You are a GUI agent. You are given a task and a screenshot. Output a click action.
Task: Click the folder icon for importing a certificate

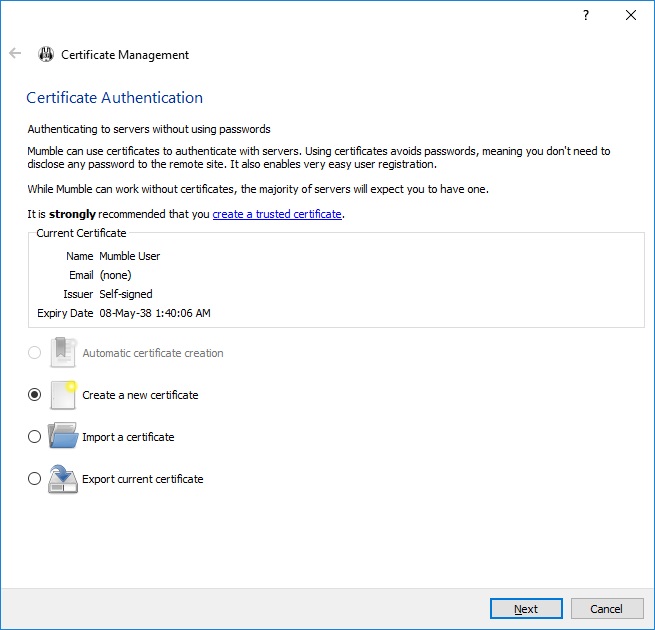coord(63,437)
